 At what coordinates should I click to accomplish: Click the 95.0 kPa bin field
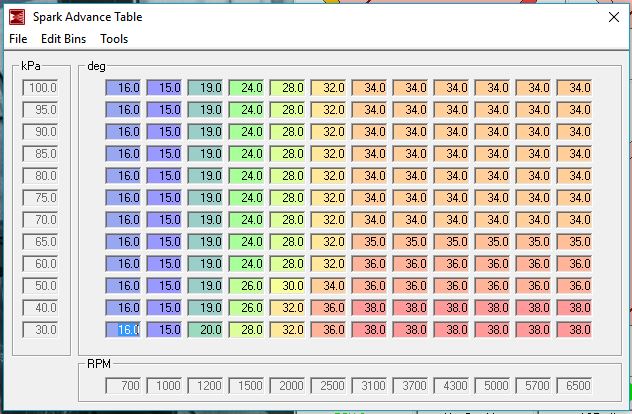pyautogui.click(x=40, y=110)
